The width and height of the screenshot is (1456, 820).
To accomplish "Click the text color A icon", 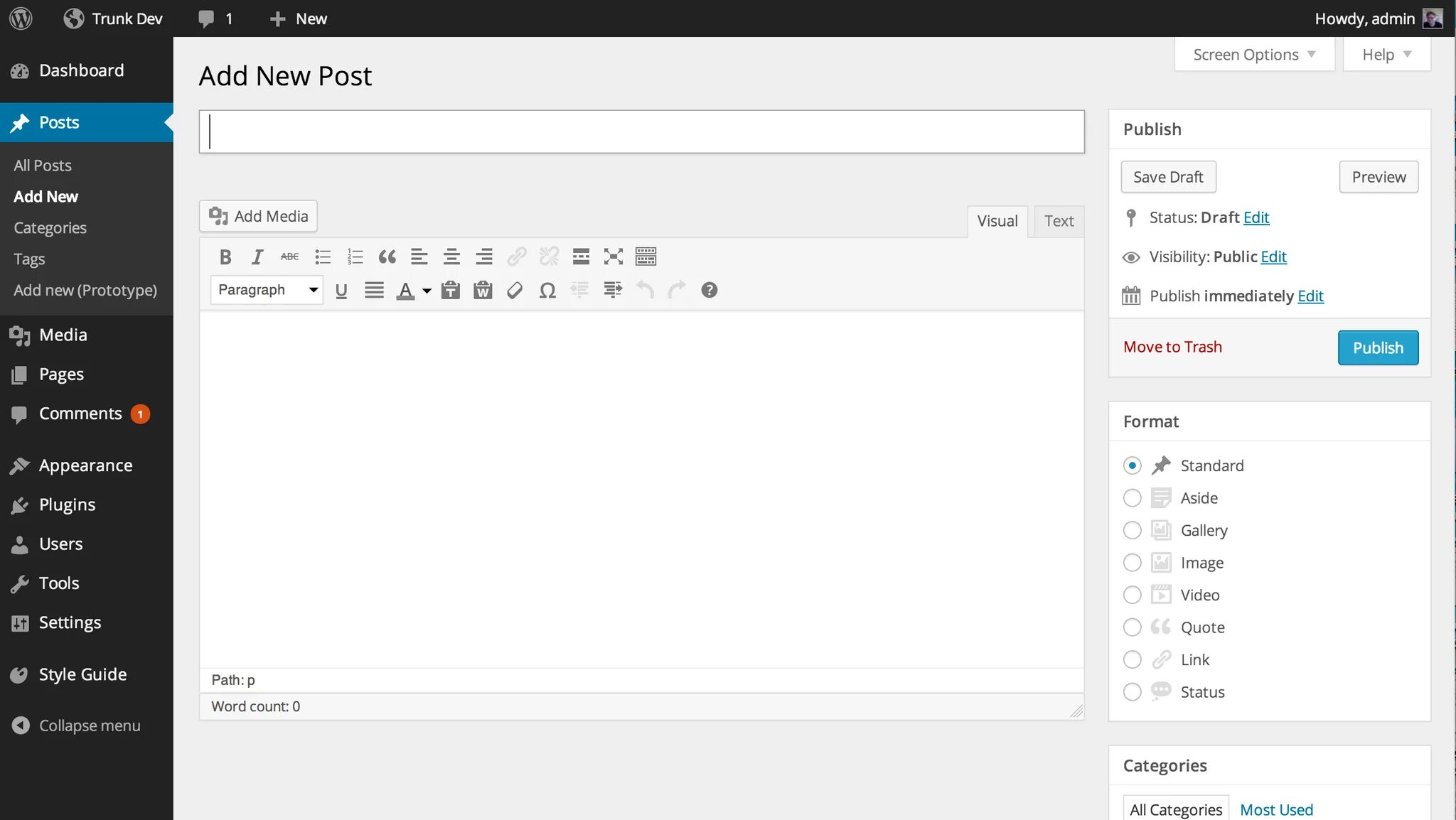I will coord(405,290).
